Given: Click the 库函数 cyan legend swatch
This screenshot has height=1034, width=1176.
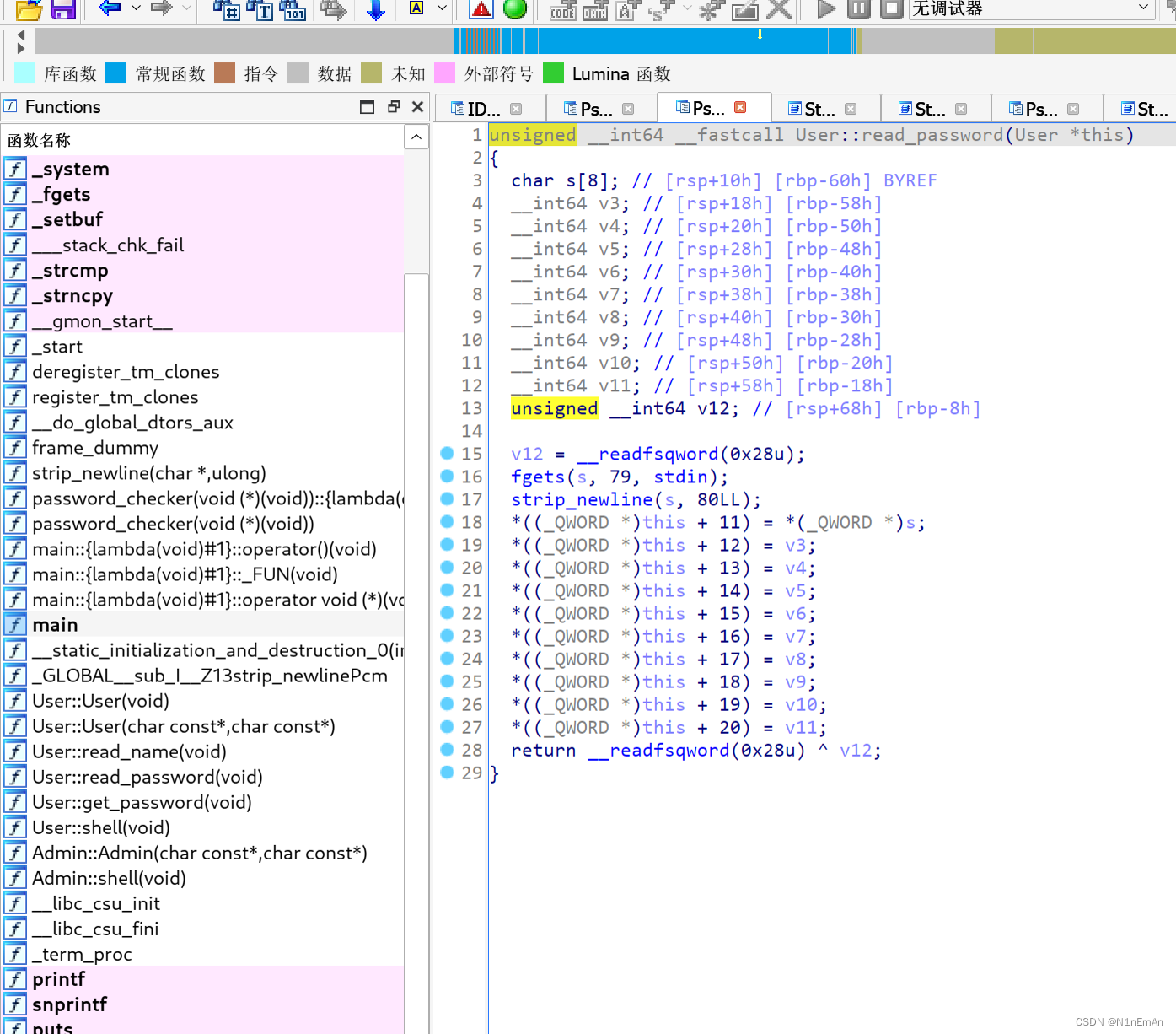Looking at the screenshot, I should tap(25, 73).
